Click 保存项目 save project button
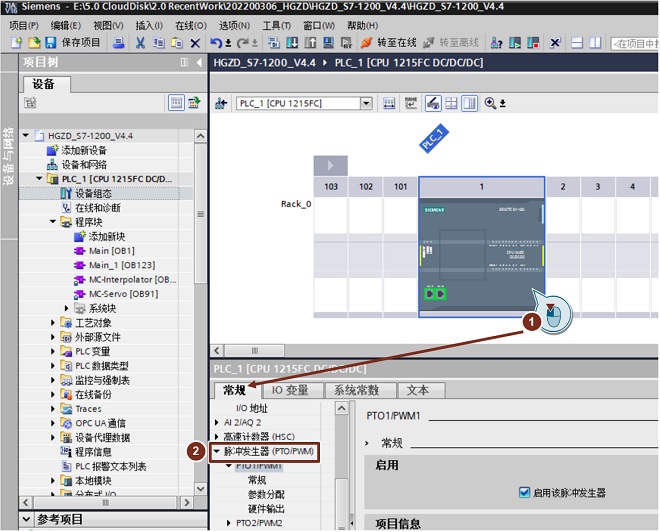The width and height of the screenshot is (660, 532). click(x=73, y=43)
